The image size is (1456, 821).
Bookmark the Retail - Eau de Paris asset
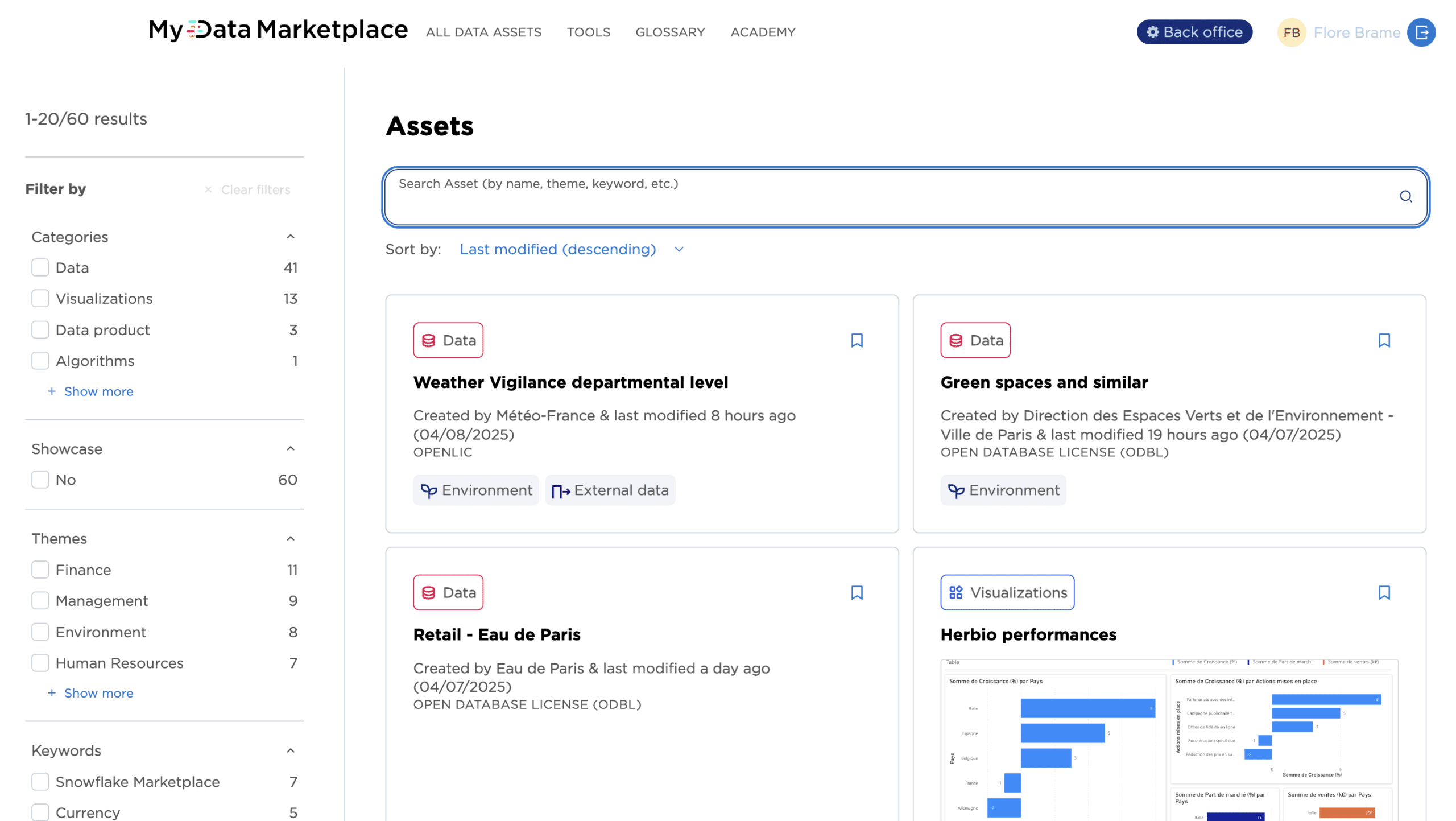[x=857, y=592]
